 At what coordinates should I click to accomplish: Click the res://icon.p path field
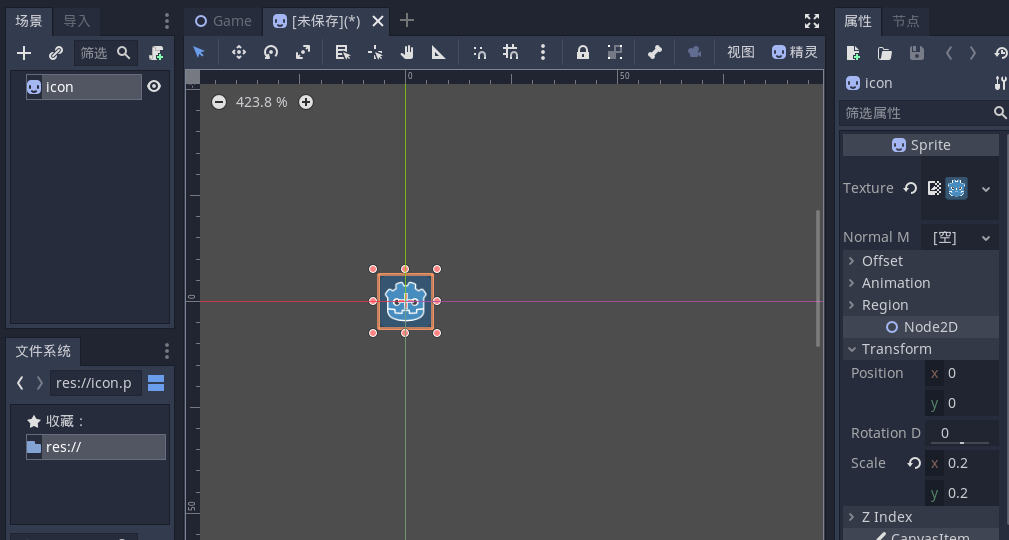[x=96, y=383]
